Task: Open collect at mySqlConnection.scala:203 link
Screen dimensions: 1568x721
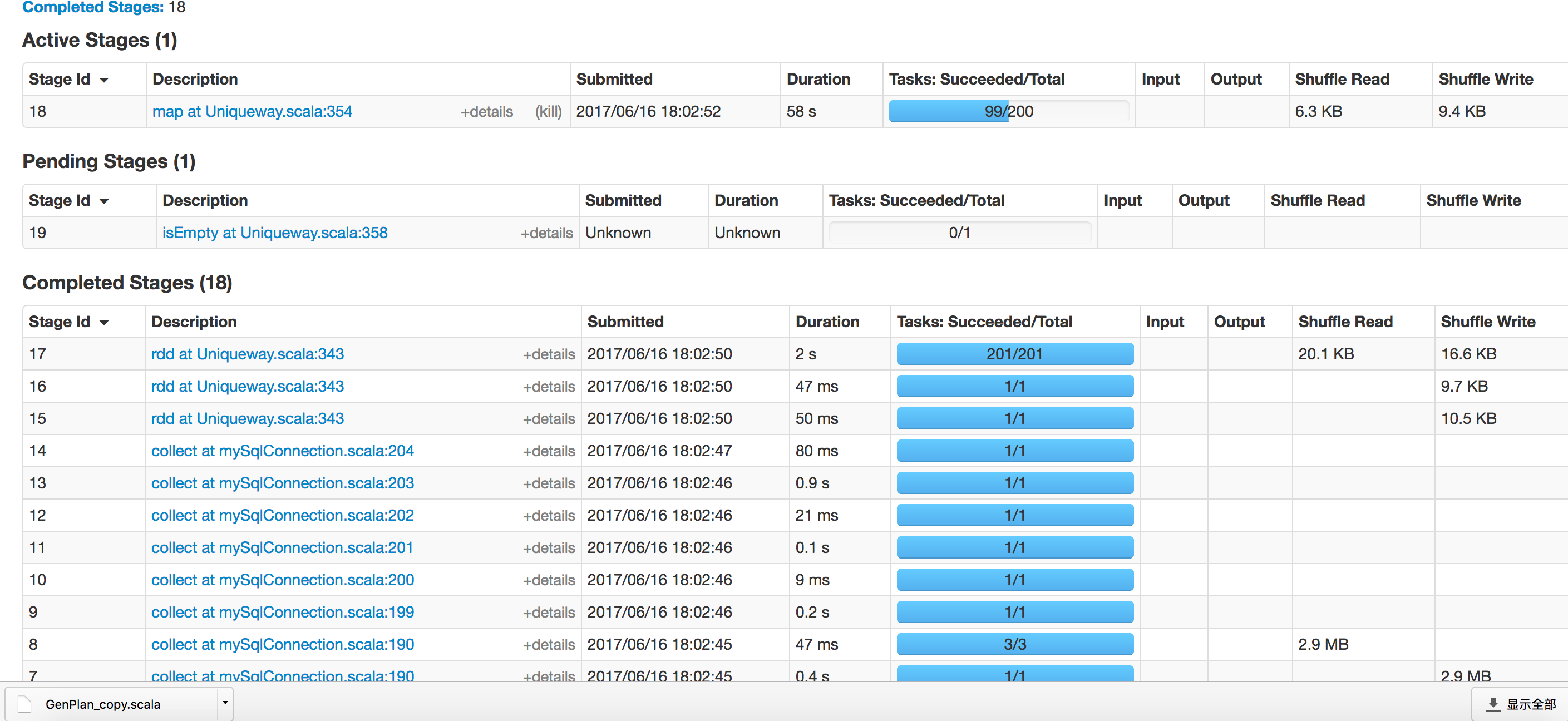Action: pyautogui.click(x=283, y=482)
